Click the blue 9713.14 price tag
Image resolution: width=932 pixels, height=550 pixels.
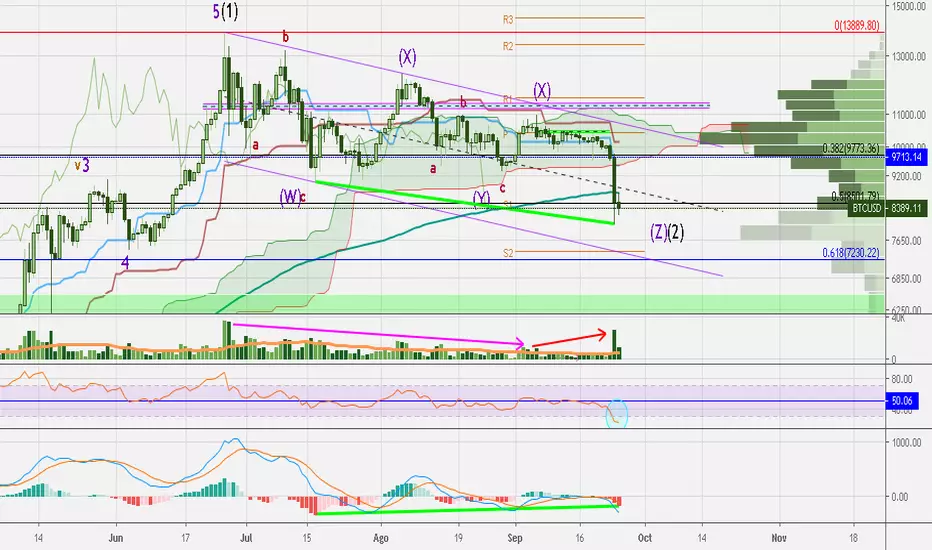coord(906,158)
